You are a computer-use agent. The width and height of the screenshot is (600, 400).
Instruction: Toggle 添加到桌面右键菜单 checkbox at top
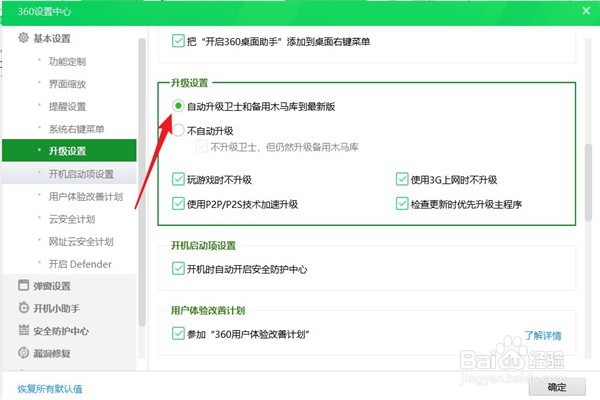178,41
